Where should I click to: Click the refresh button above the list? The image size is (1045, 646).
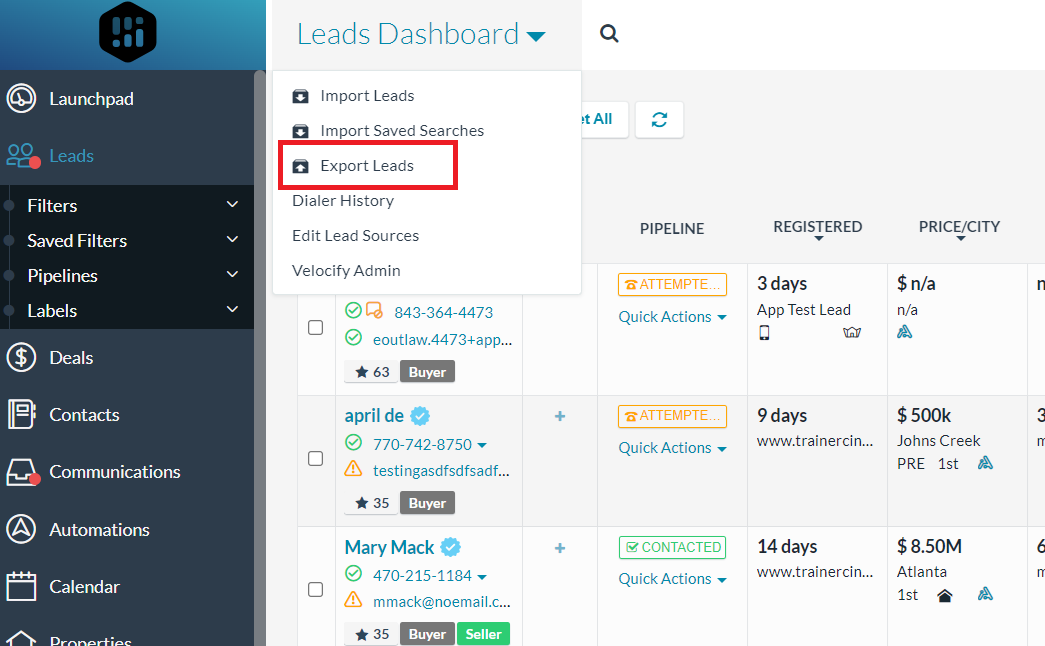659,119
